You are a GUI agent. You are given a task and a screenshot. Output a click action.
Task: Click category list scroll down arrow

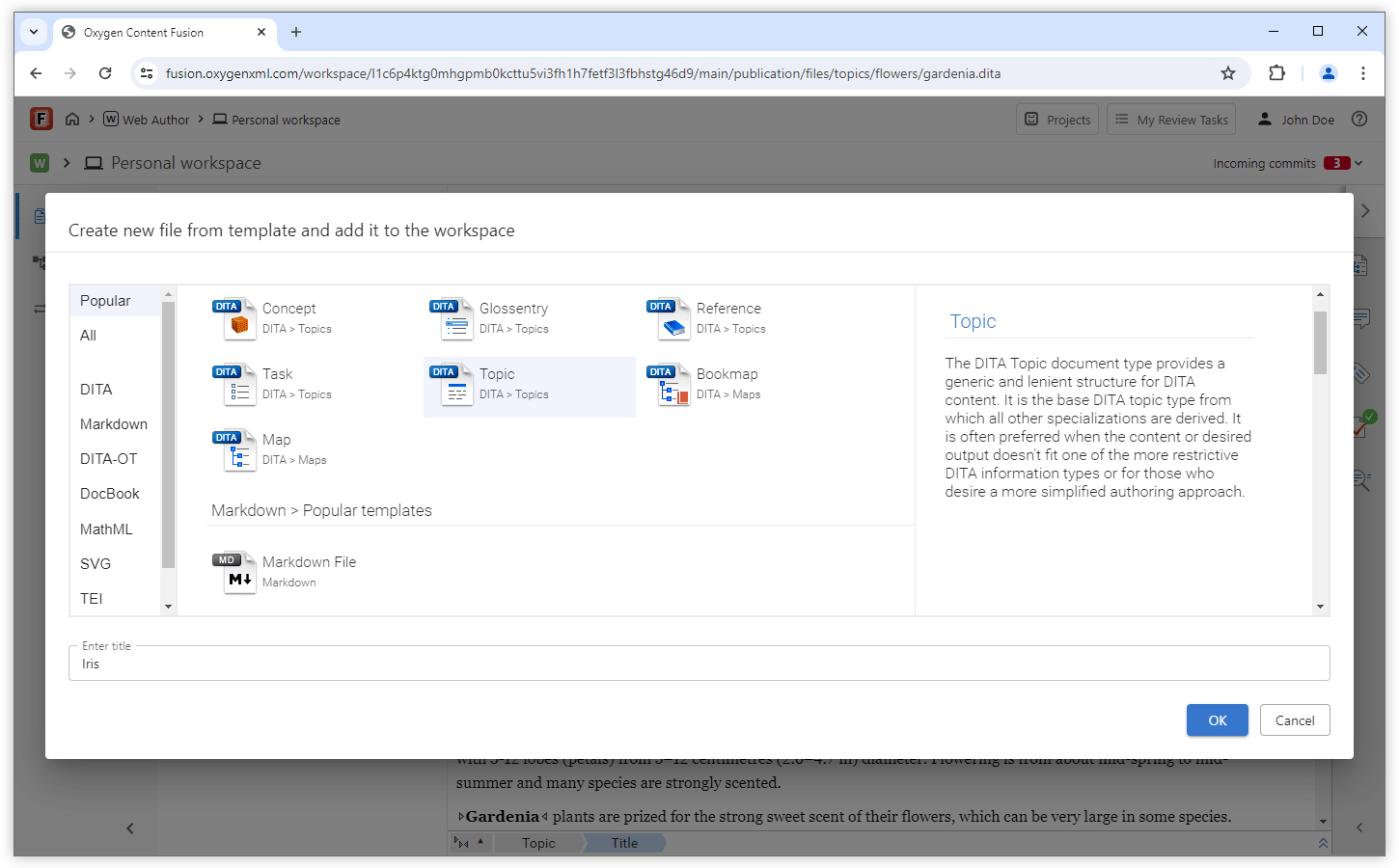(x=169, y=607)
